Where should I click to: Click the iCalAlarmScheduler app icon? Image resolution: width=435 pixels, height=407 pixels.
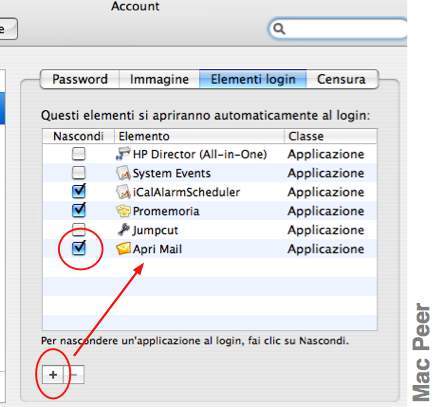[x=123, y=192]
